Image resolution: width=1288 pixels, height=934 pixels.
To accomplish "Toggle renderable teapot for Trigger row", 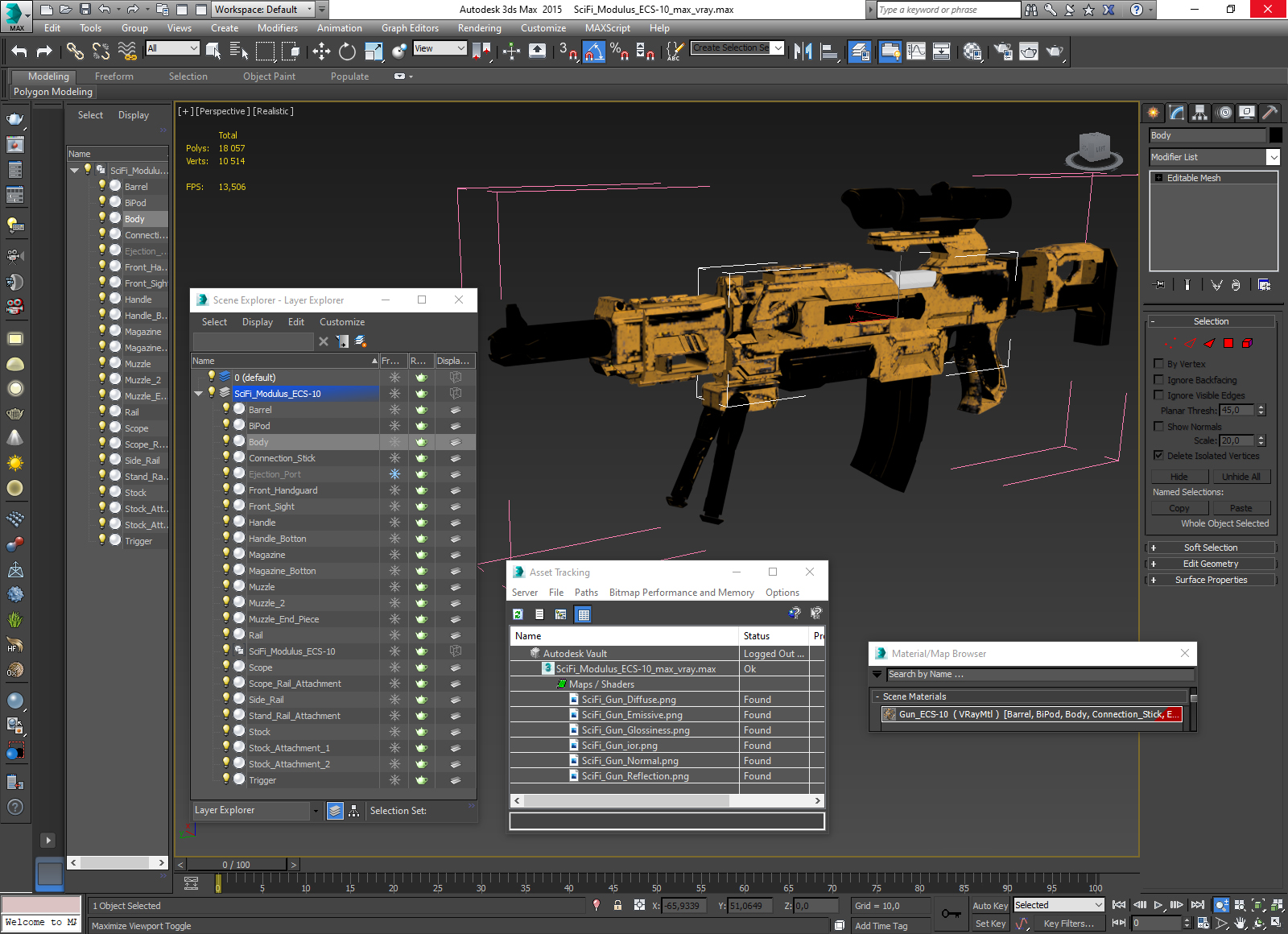I will 421,780.
